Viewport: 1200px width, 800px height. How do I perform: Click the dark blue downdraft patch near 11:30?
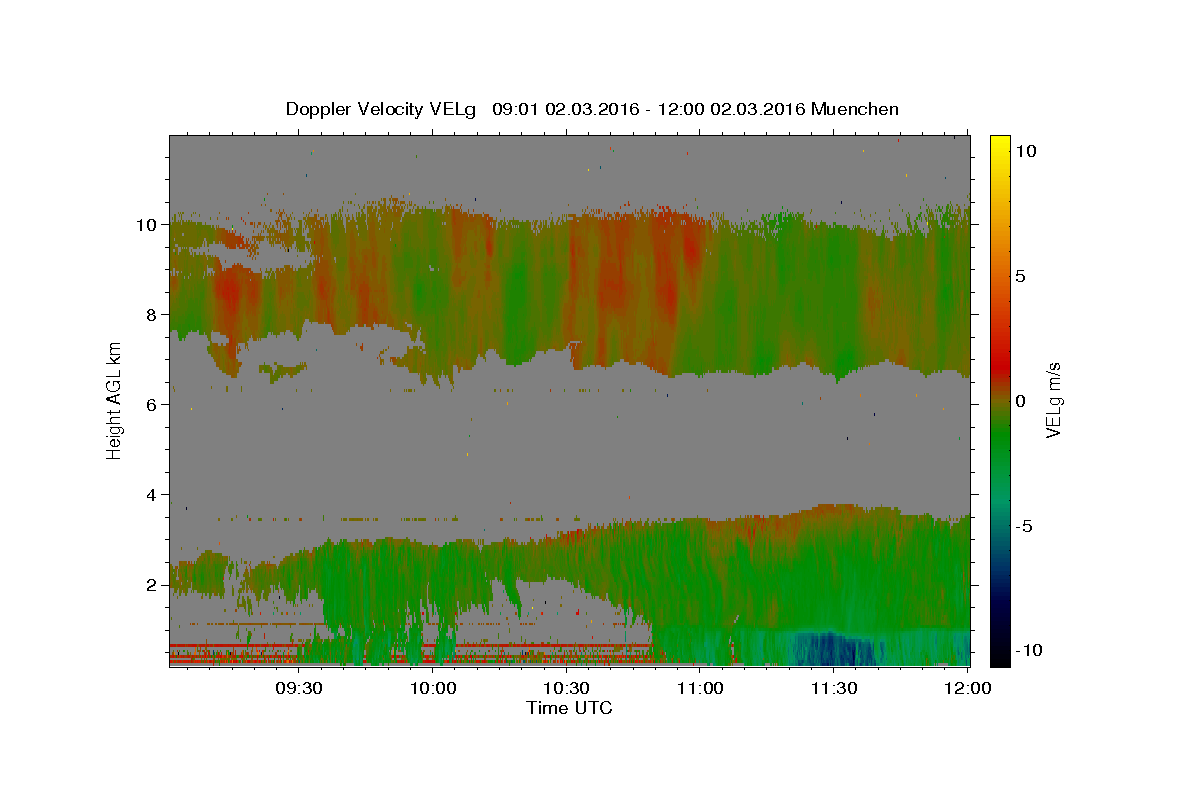tap(832, 648)
